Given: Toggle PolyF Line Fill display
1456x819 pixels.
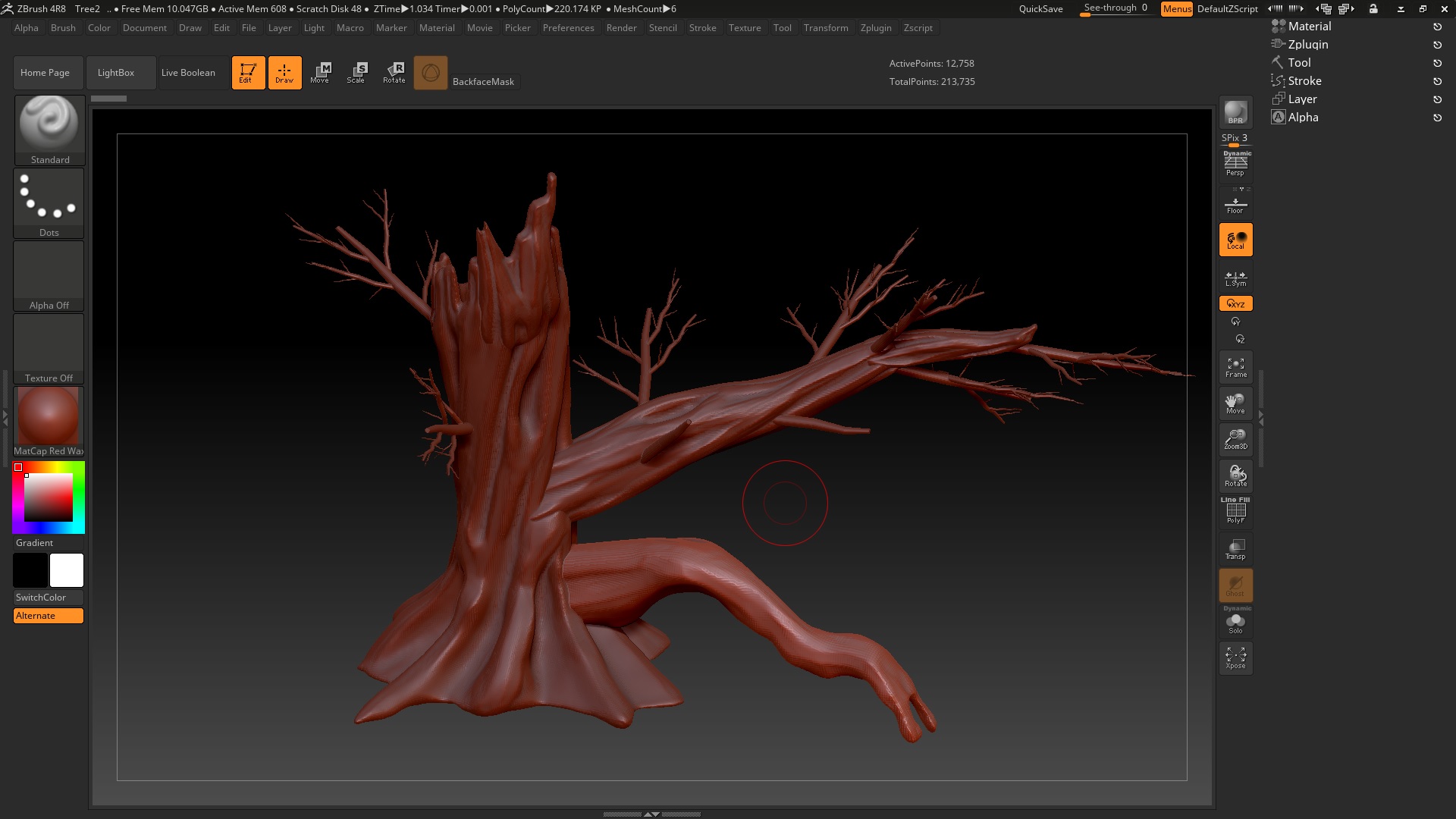Looking at the screenshot, I should pyautogui.click(x=1235, y=512).
